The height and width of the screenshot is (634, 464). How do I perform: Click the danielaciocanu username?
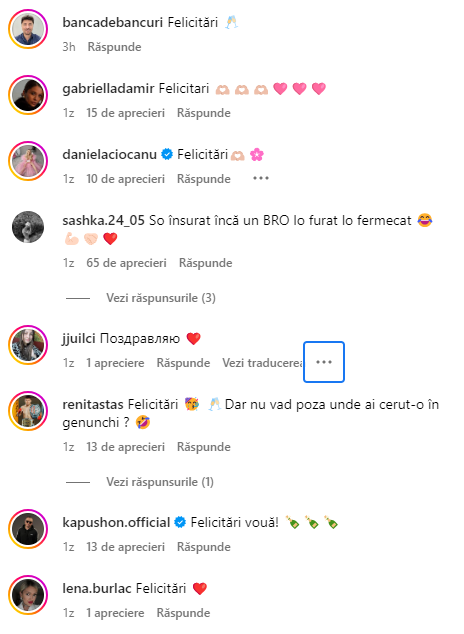click(x=110, y=154)
